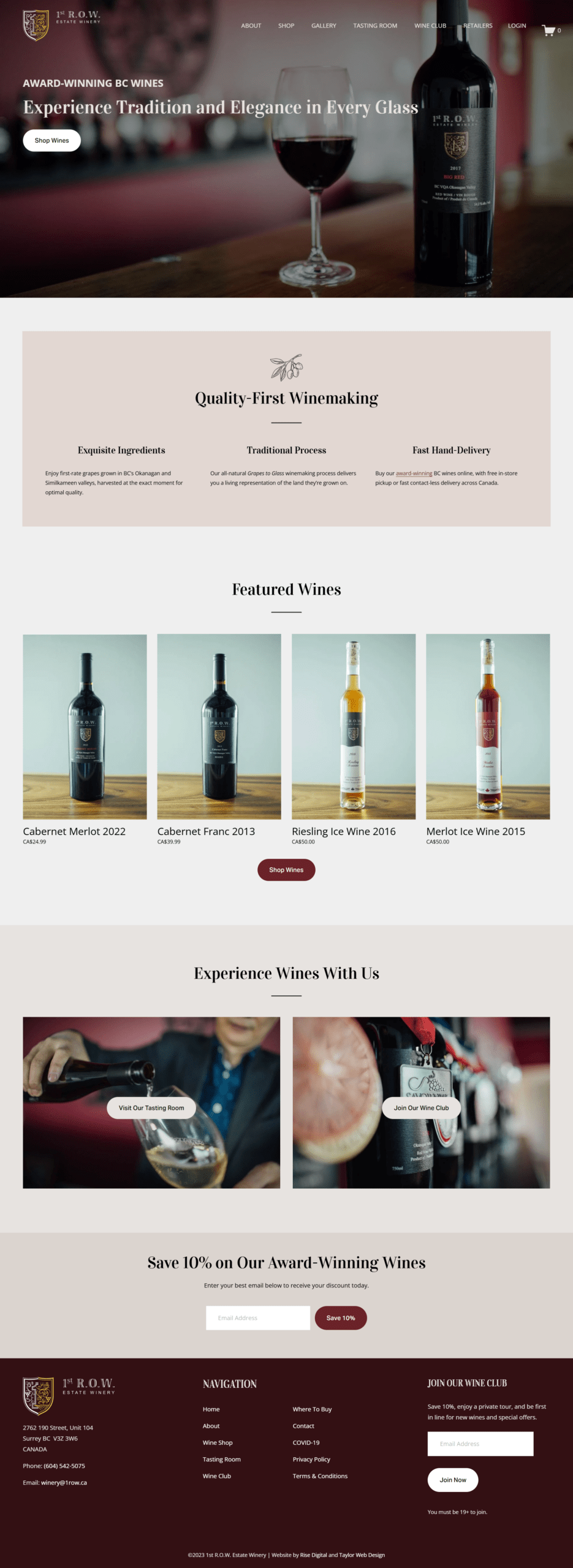Viewport: 573px width, 1568px height.
Task: Click the header winery crest logo
Action: pos(36,25)
